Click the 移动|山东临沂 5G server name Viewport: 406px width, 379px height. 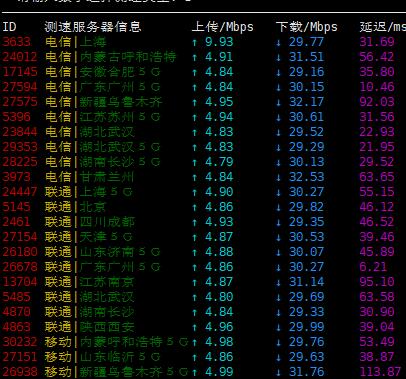point(103,357)
